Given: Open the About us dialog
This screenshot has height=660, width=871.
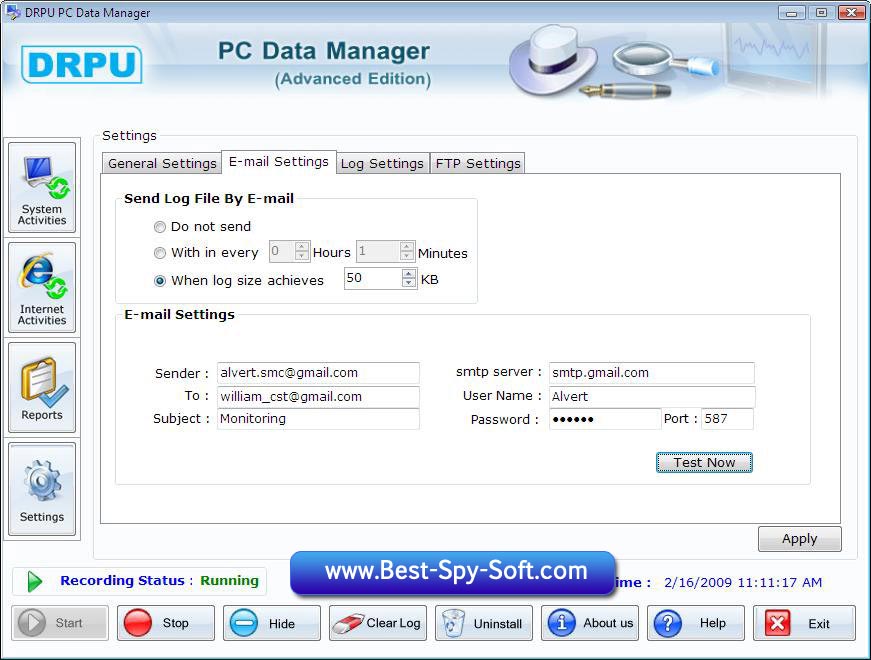Looking at the screenshot, I should pyautogui.click(x=590, y=623).
